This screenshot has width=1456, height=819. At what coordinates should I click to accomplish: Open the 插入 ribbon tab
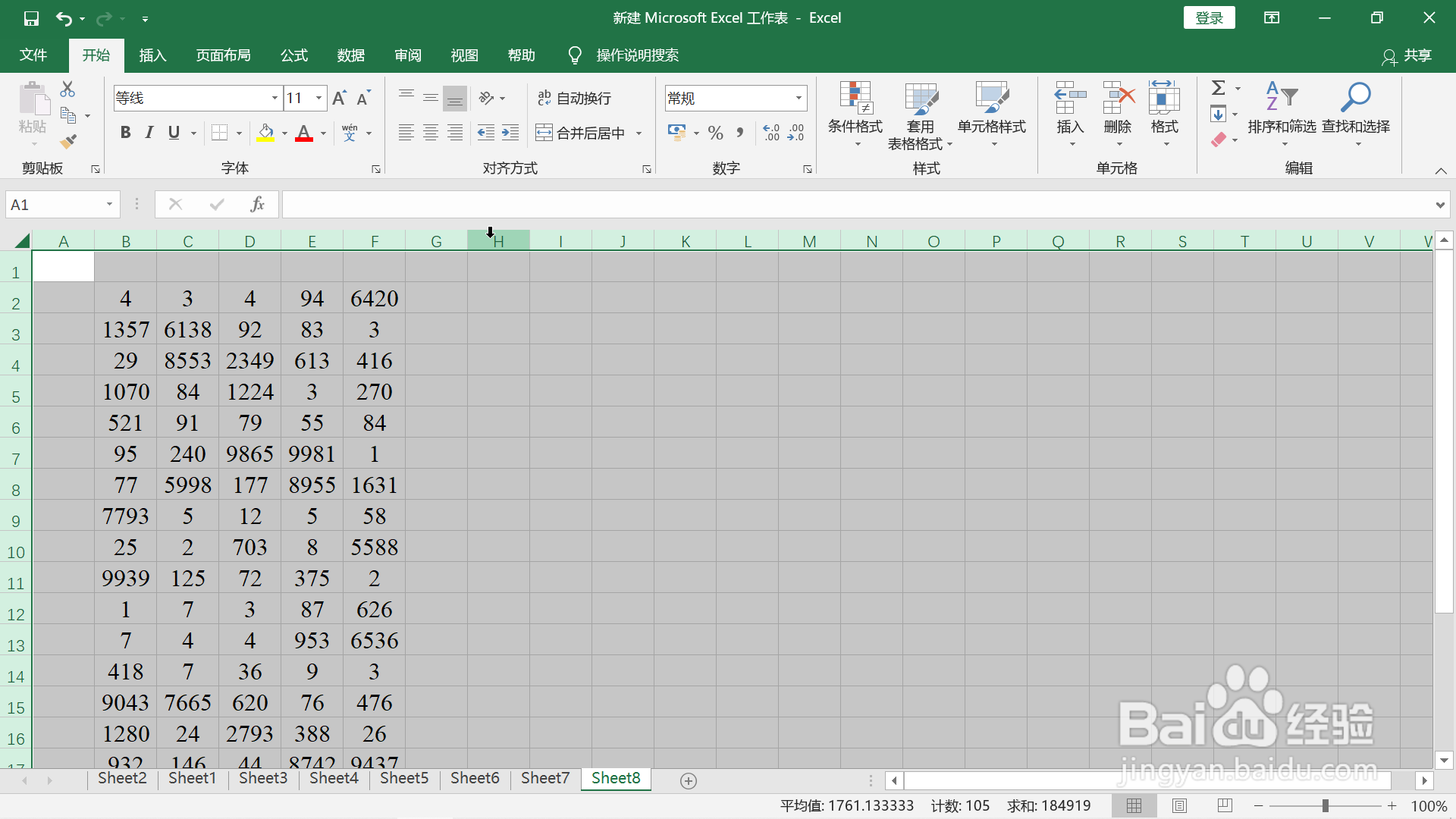(x=152, y=55)
